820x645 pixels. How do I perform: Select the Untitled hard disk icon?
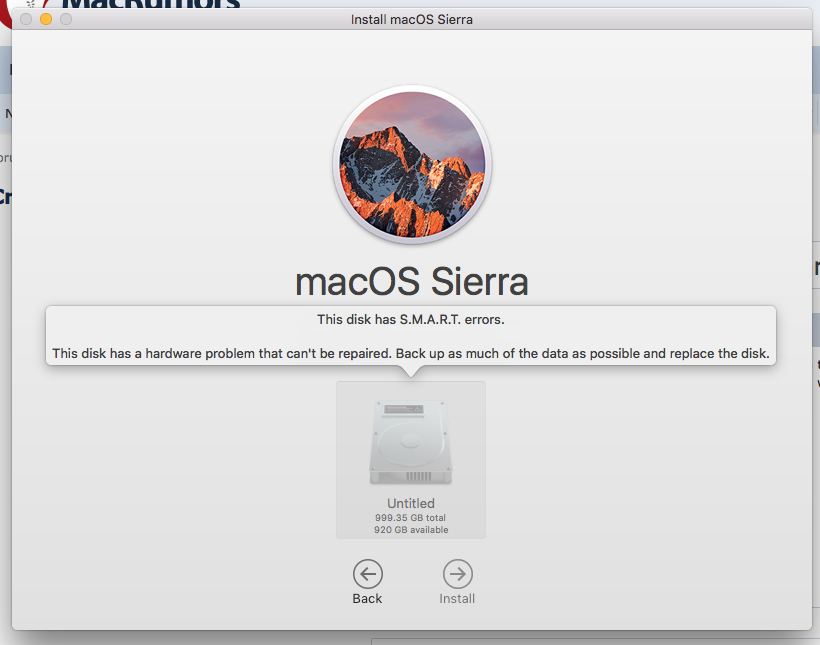pyautogui.click(x=411, y=443)
